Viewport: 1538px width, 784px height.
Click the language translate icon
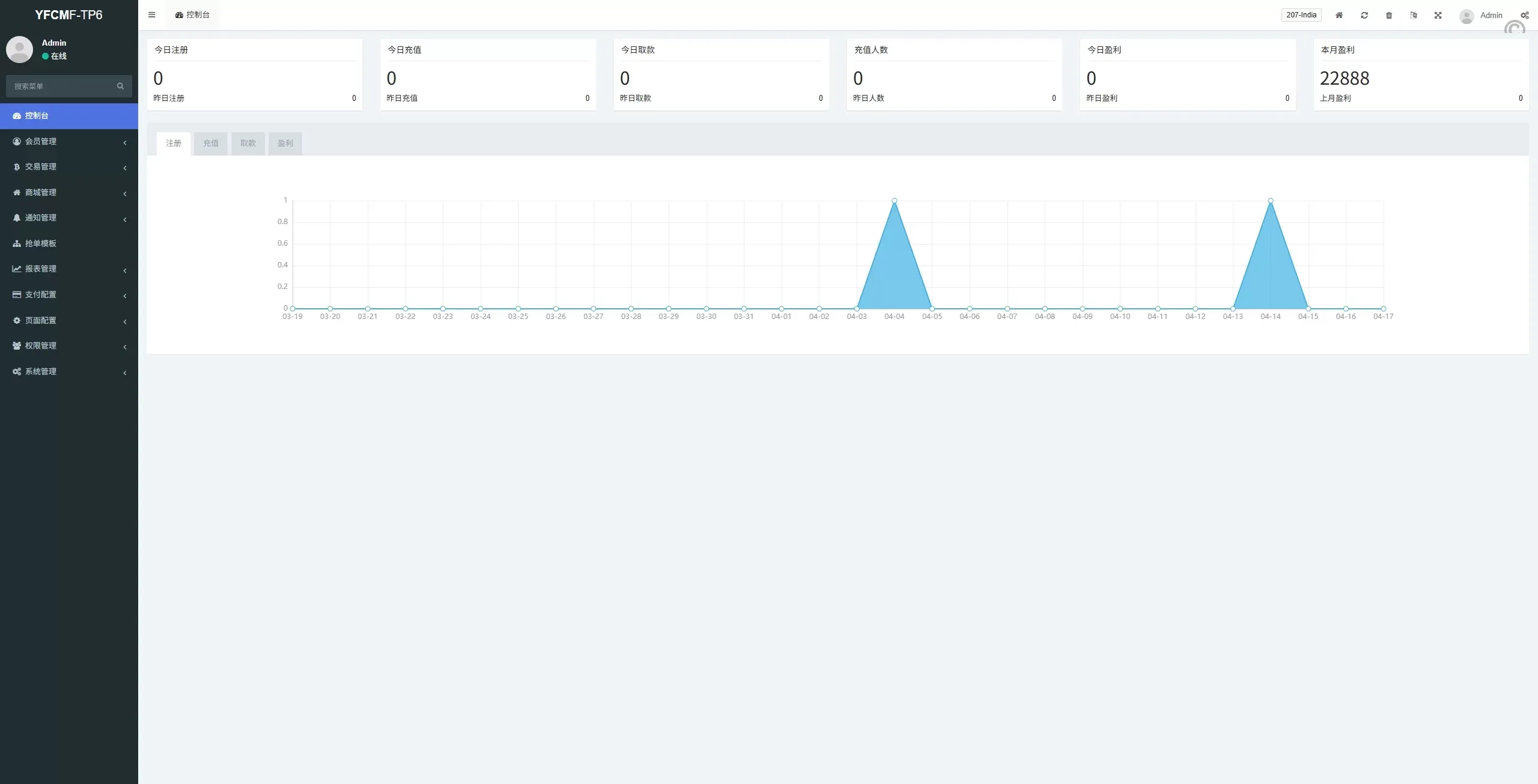[1413, 16]
